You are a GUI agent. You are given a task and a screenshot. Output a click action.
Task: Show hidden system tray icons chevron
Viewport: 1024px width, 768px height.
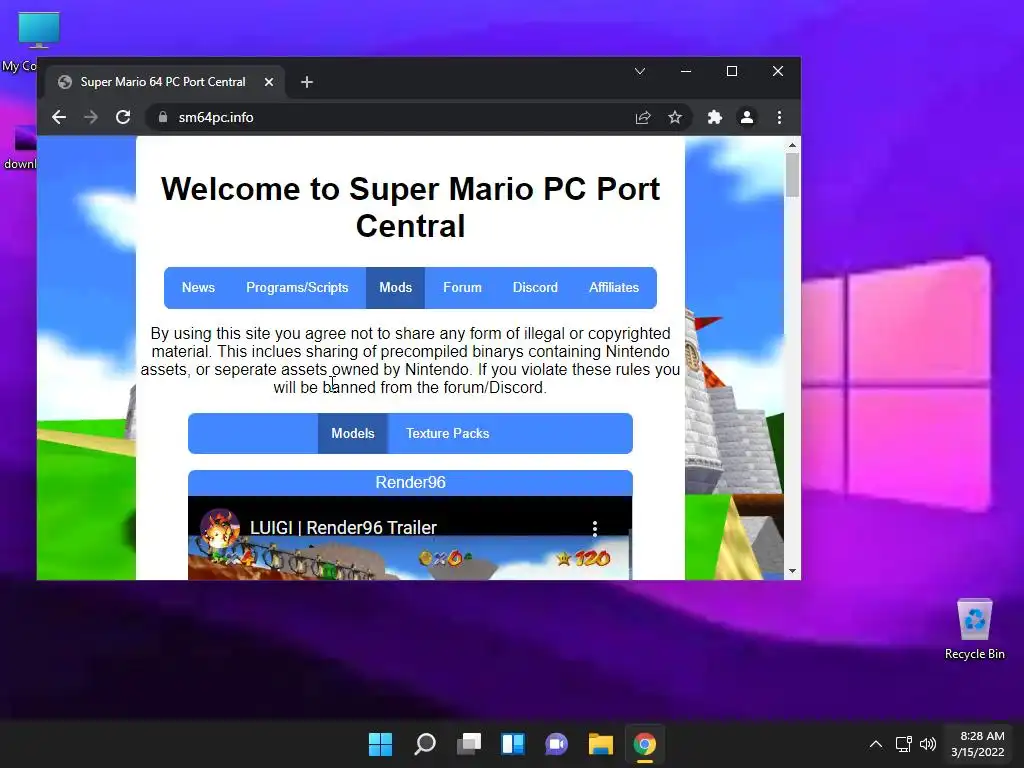point(876,744)
